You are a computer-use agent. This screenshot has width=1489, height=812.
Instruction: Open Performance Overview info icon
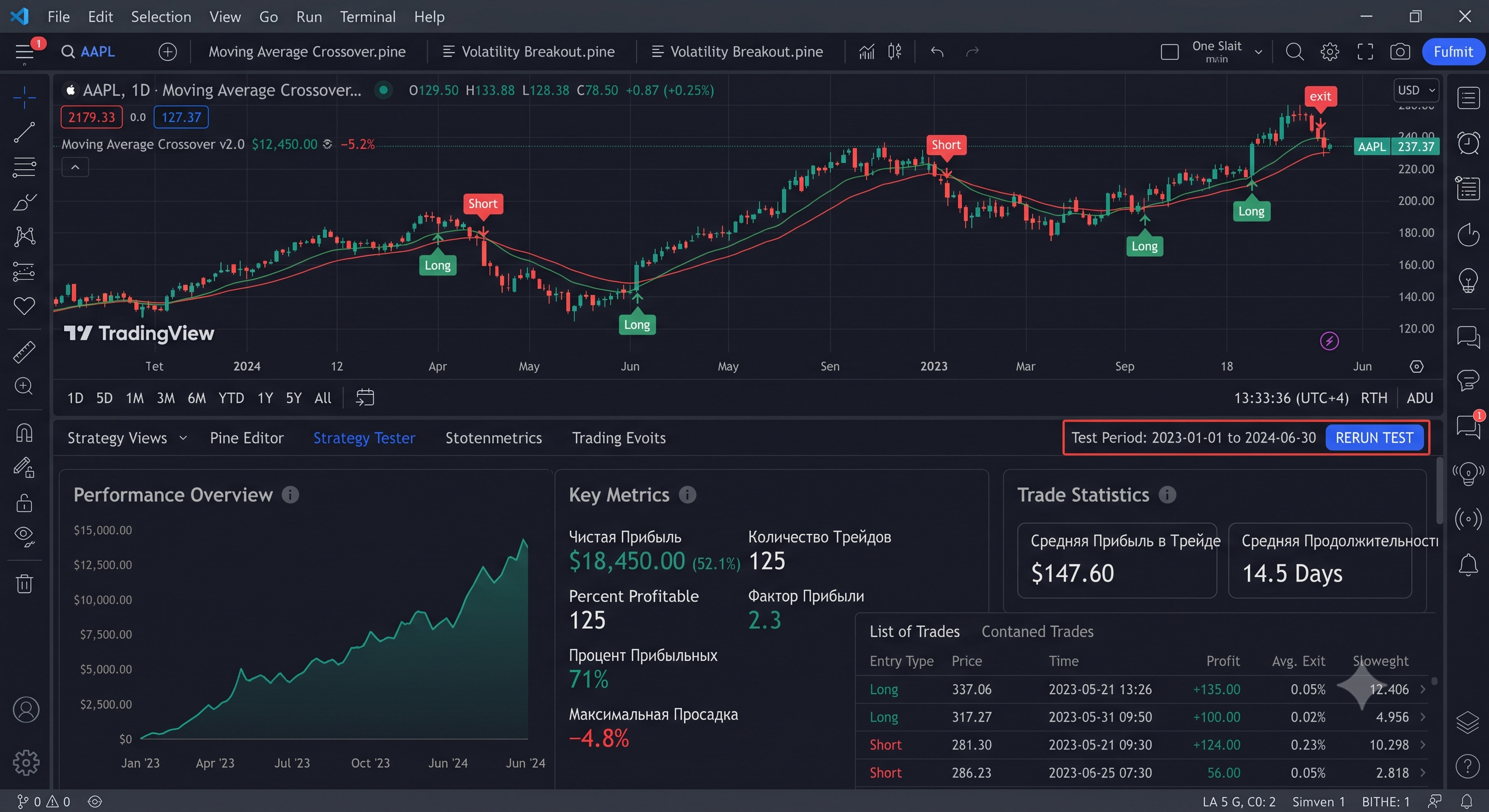[x=290, y=495]
